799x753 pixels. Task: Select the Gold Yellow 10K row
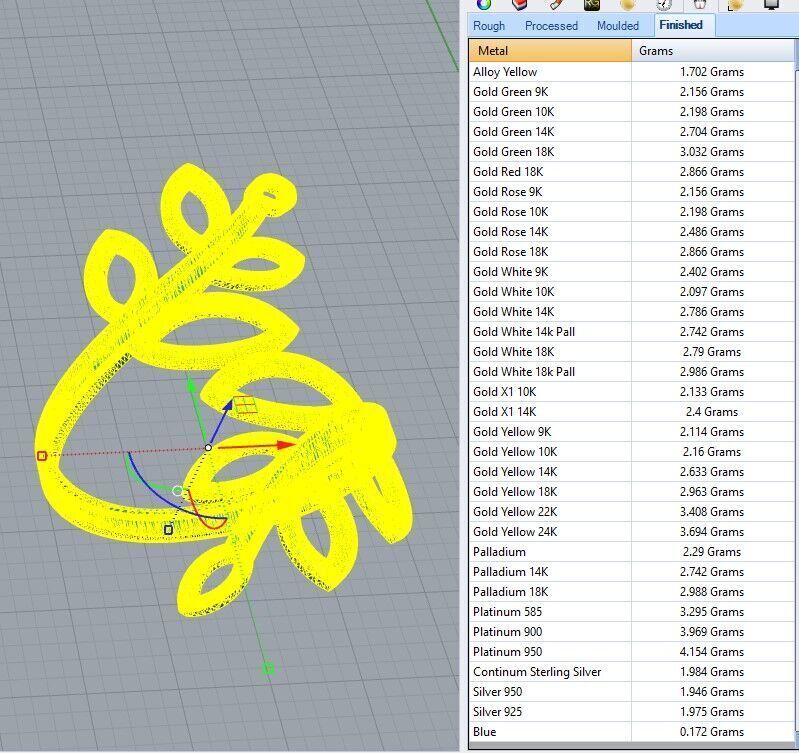[x=631, y=451]
